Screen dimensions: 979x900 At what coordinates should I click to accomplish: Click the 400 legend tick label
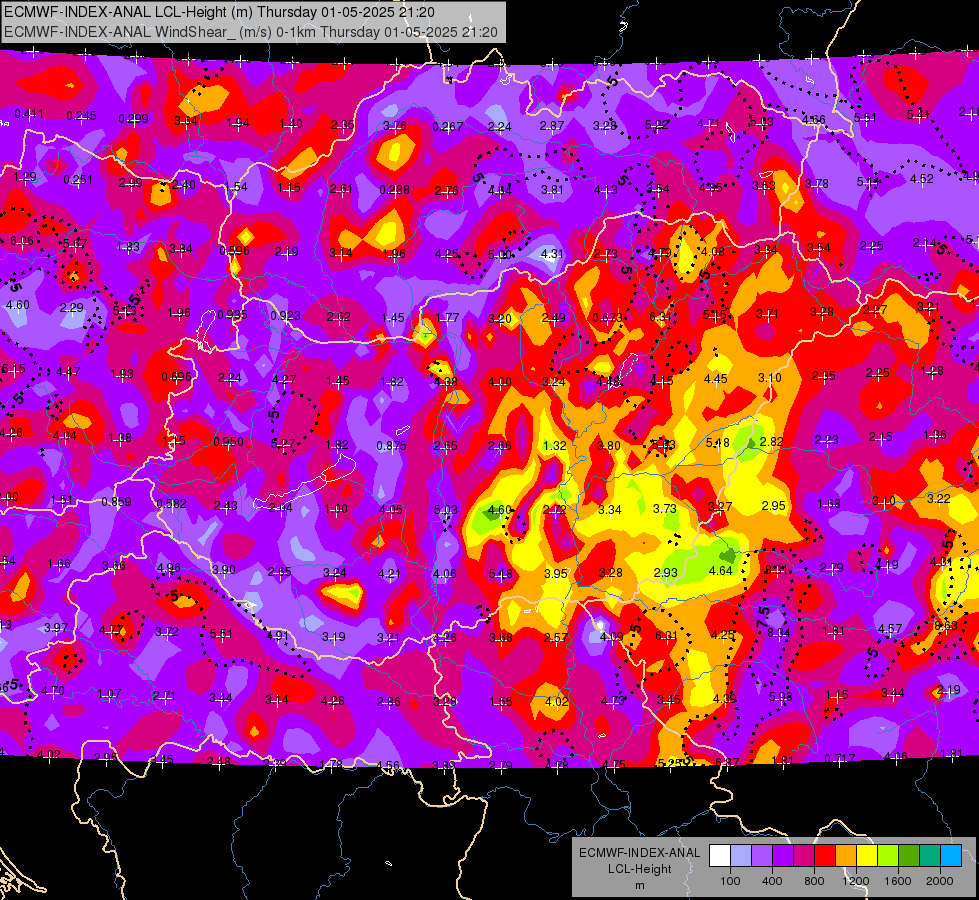point(772,881)
